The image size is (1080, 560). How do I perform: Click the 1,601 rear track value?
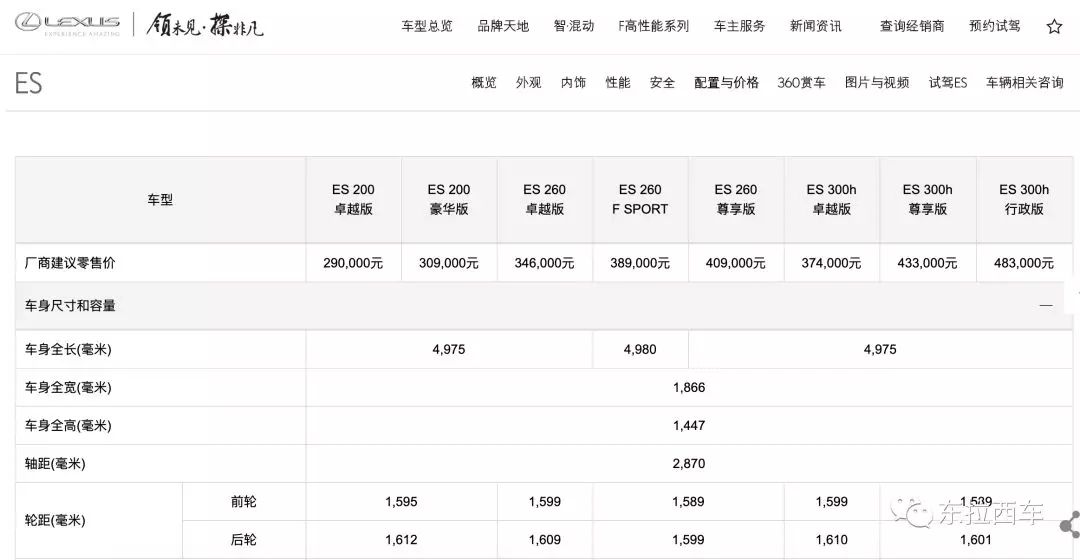point(976,540)
